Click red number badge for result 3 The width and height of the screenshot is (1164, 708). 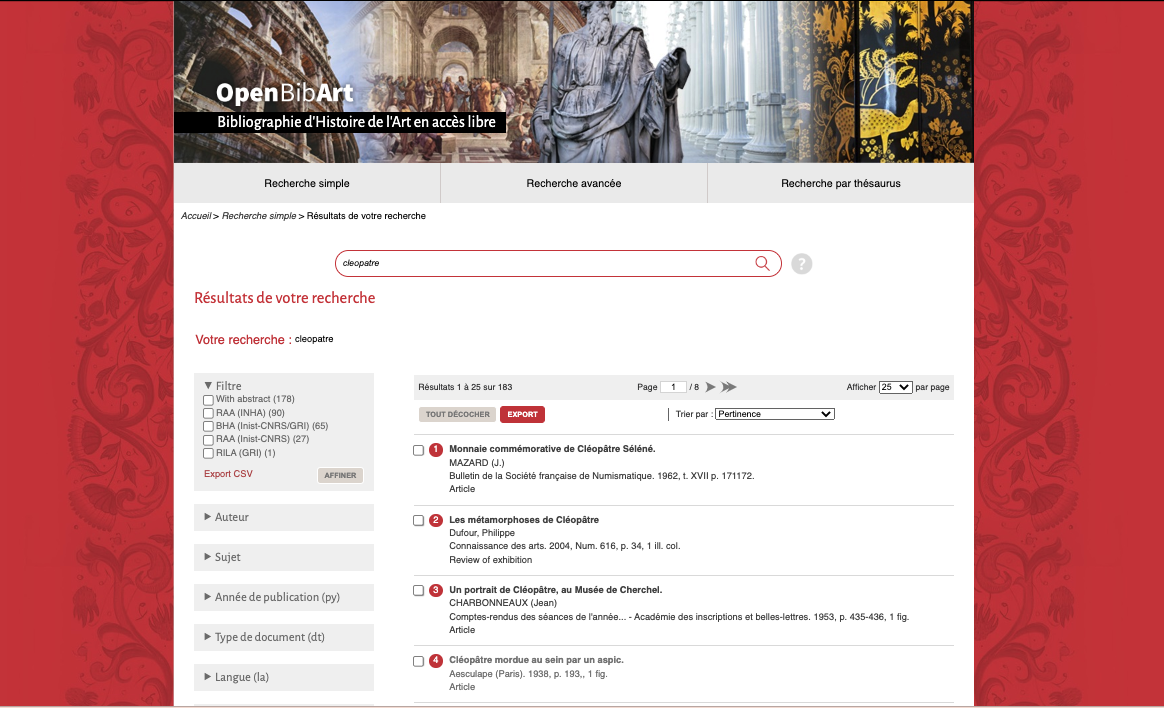[x=436, y=590]
